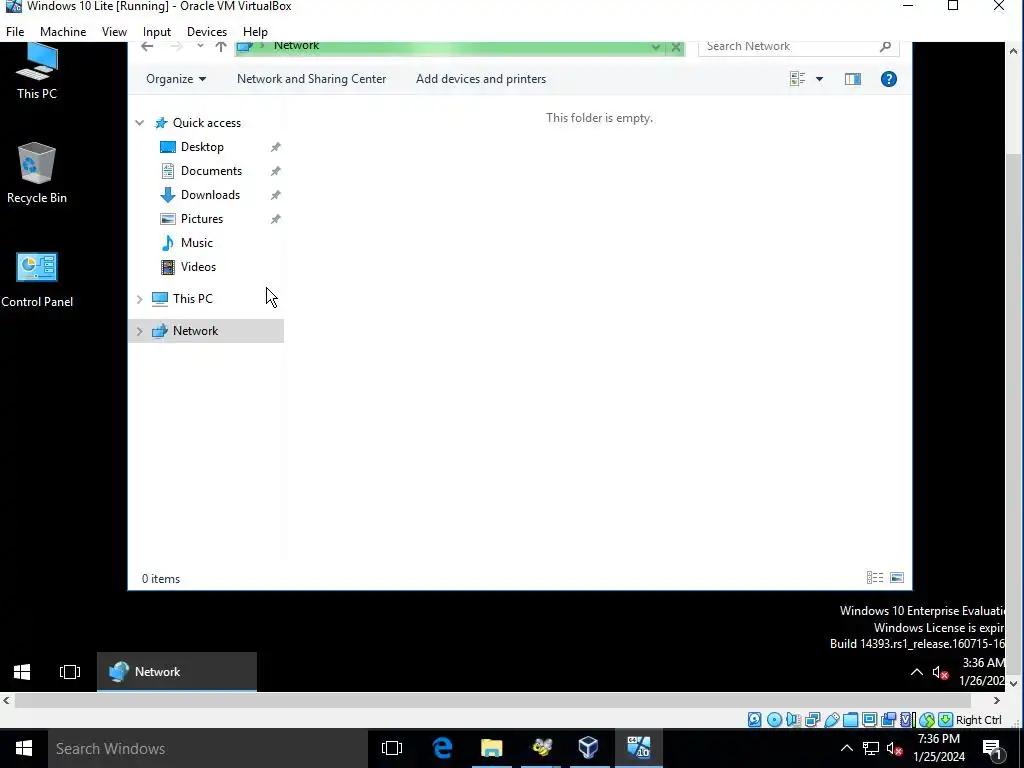Open the address bar history dropdown
The height and width of the screenshot is (768, 1024).
pyautogui.click(x=656, y=47)
